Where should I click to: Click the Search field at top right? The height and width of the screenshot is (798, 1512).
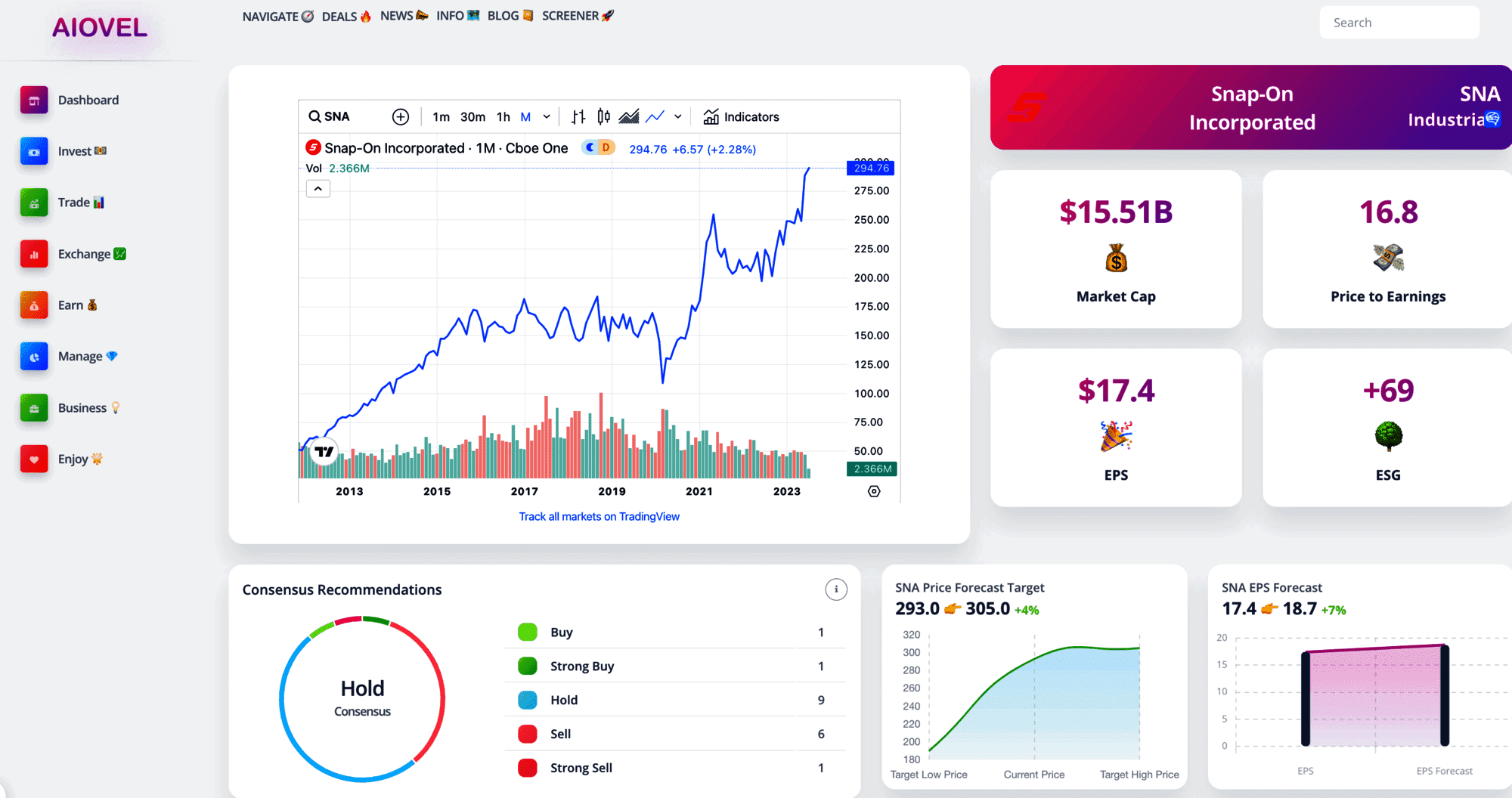[x=1399, y=22]
